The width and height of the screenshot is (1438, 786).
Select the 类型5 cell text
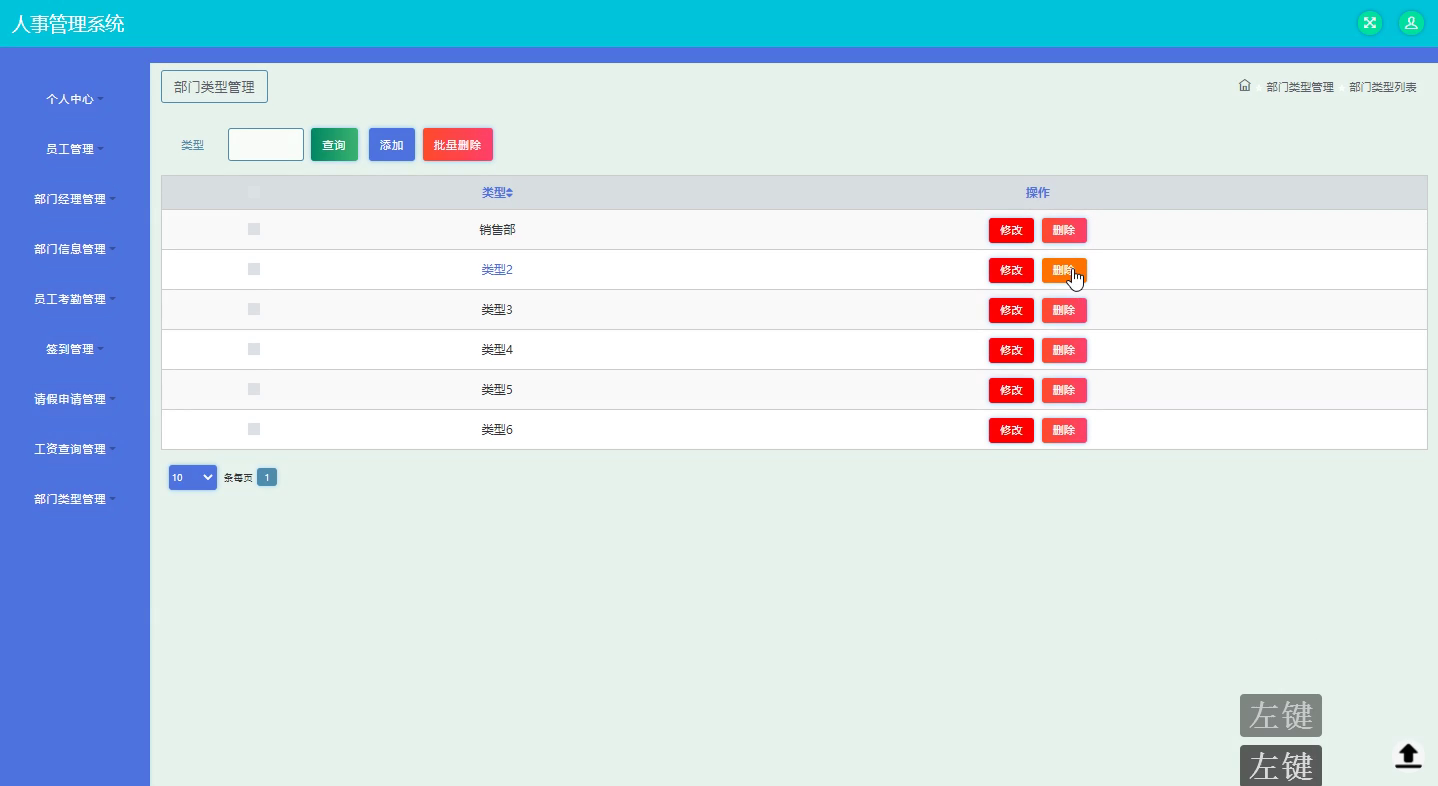pyautogui.click(x=497, y=389)
